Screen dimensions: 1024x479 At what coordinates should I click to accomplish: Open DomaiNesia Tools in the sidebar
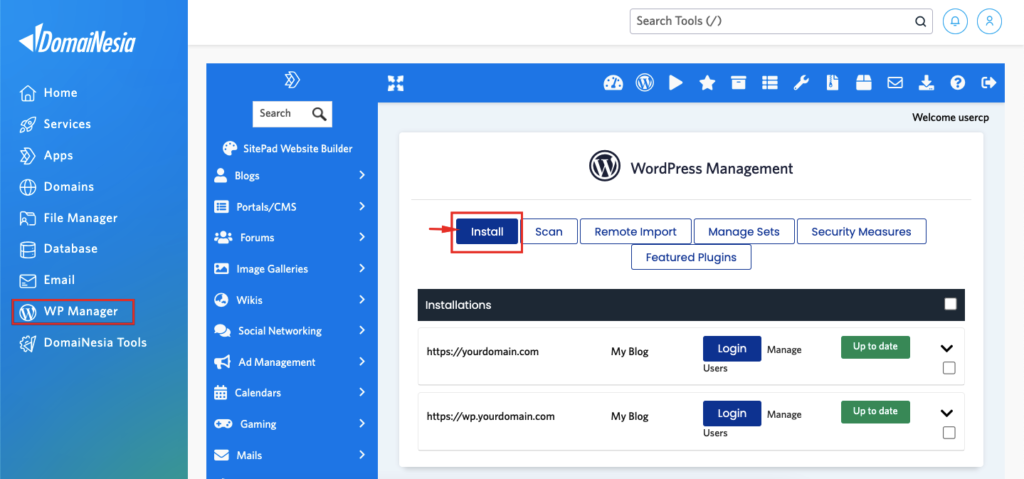pos(82,342)
